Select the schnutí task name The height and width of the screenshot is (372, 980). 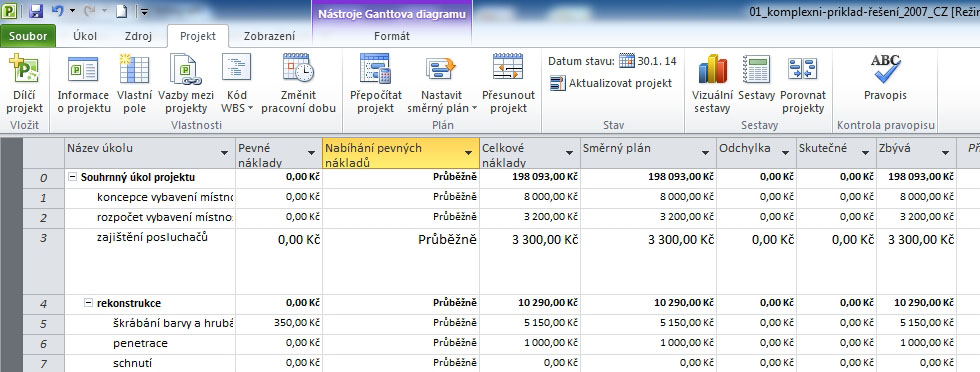click(x=132, y=364)
